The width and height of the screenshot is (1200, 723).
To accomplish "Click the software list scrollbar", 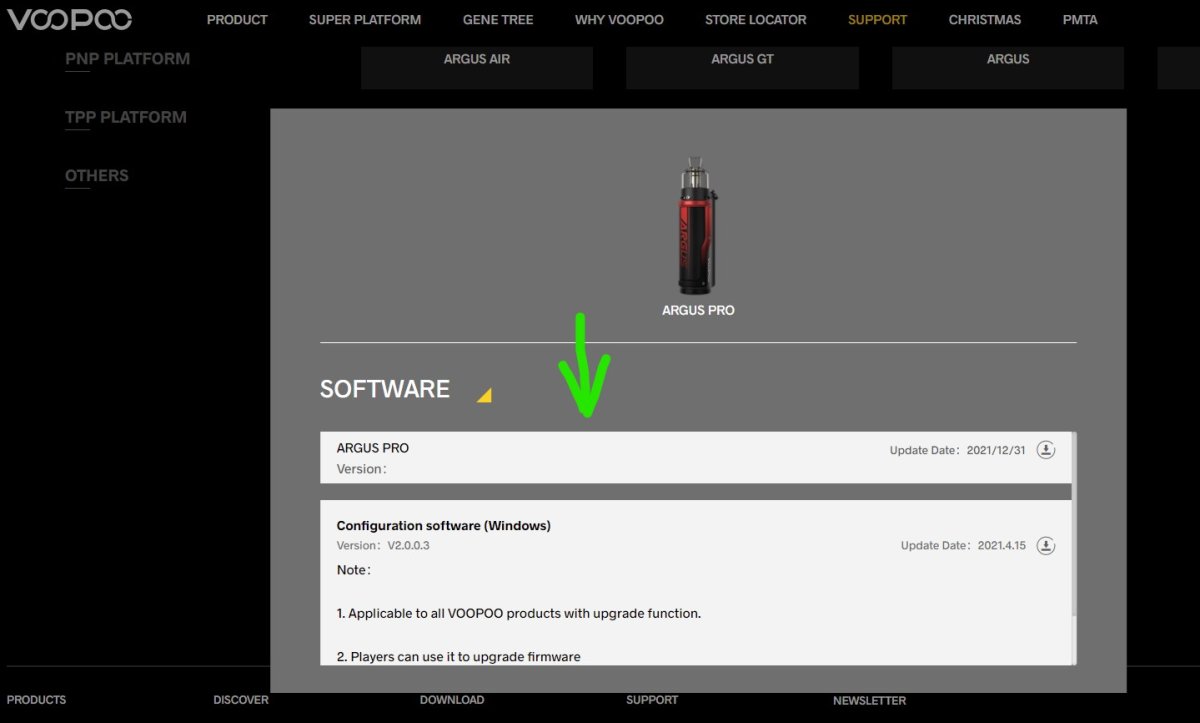I will click(x=1074, y=524).
